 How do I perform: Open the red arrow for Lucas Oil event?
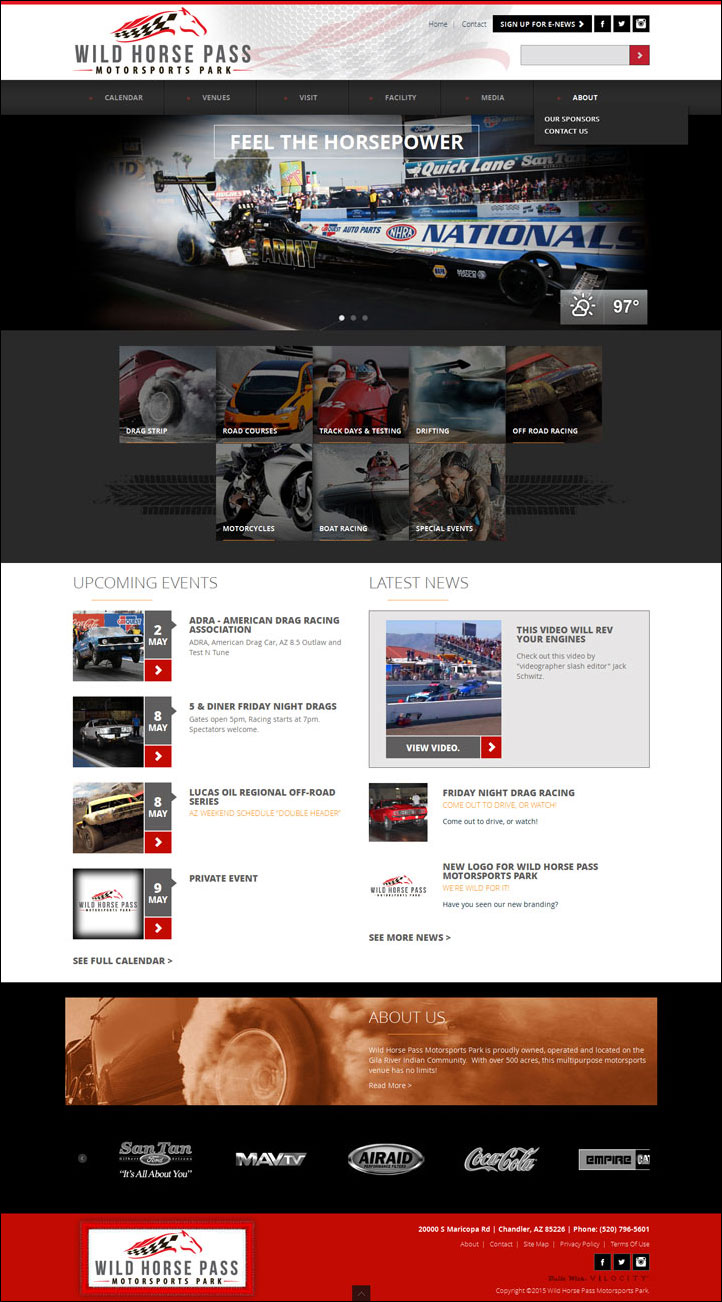[x=158, y=842]
